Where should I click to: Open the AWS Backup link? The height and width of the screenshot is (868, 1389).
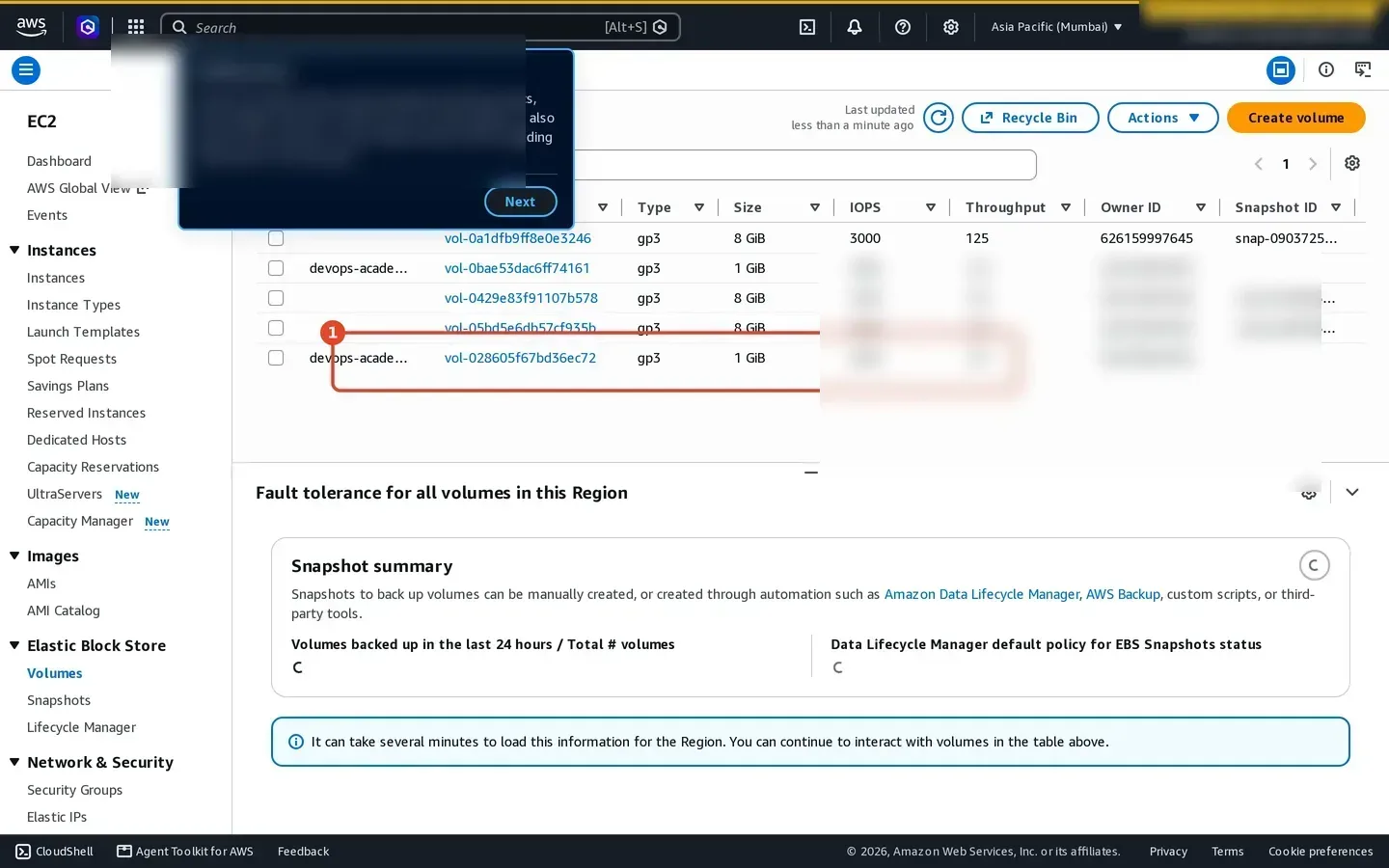click(x=1123, y=594)
